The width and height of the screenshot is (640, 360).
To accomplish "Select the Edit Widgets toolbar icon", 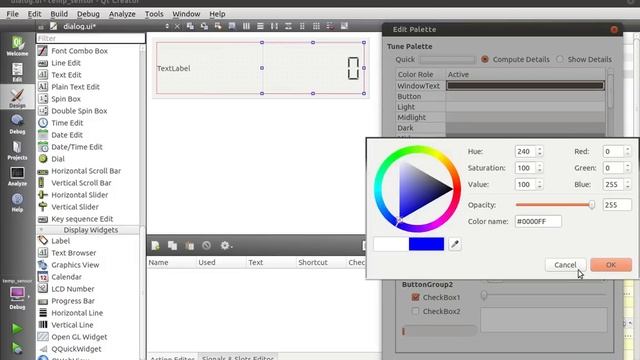I will (x=190, y=26).
